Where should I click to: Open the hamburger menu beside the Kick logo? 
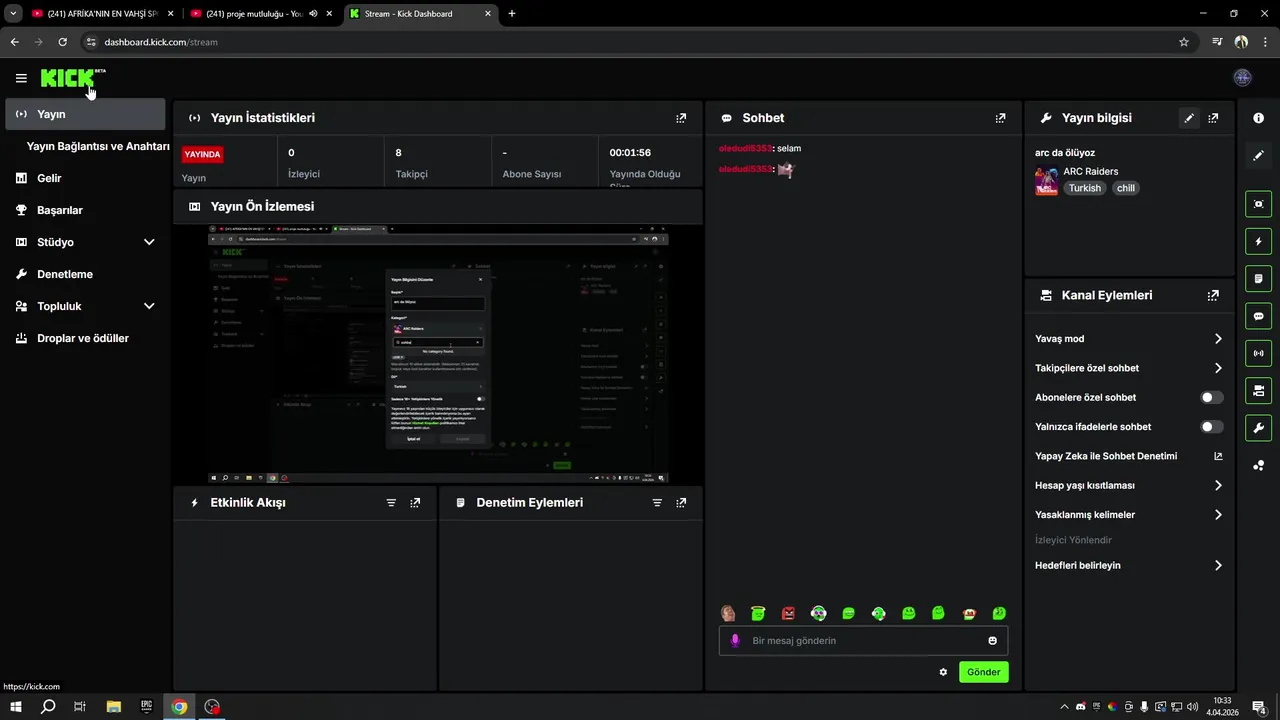pos(21,78)
